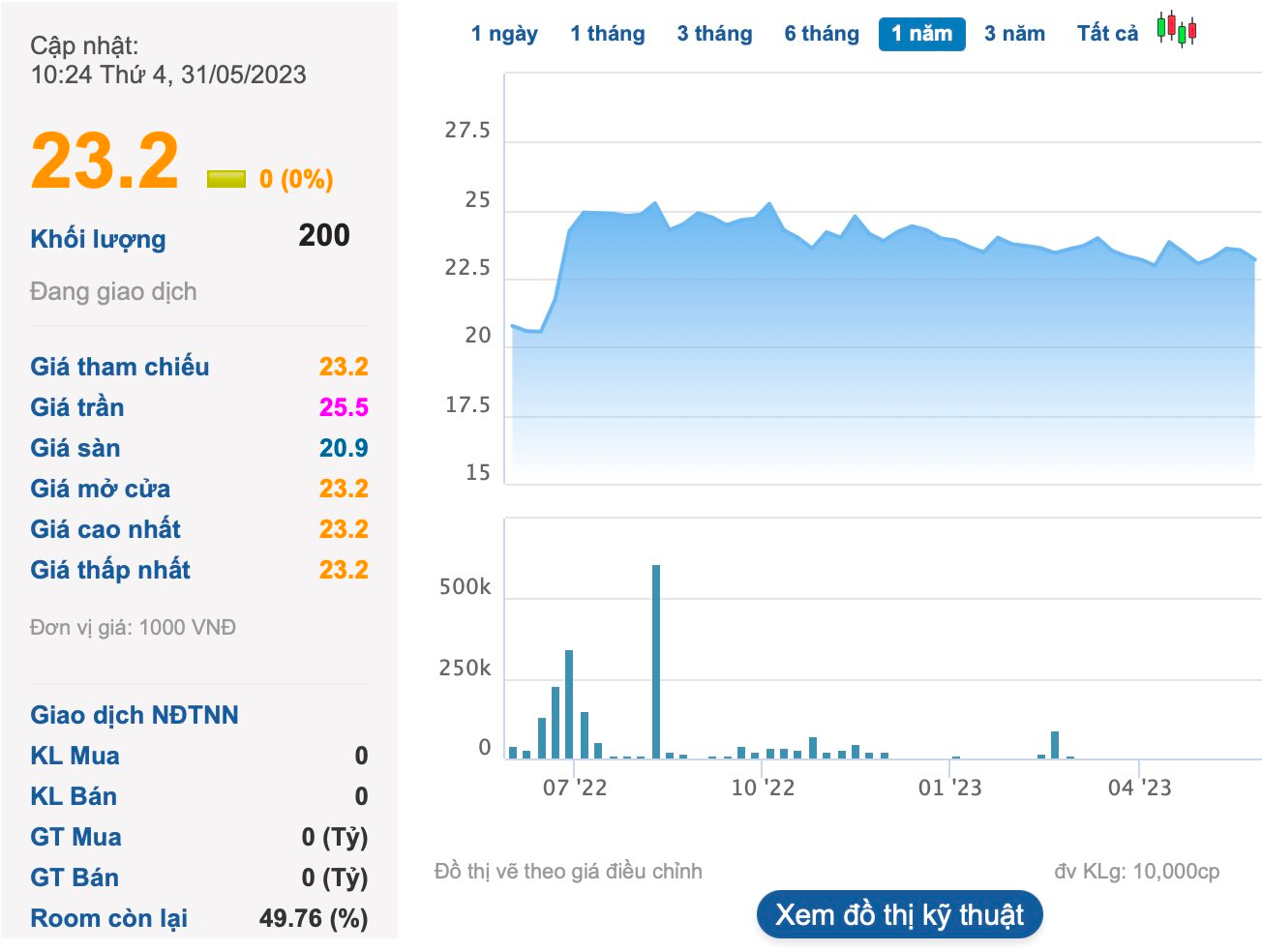Click the 'Đơn vị giá: 1000 VNĐ' note
The width and height of the screenshot is (1262, 952).
coord(133,628)
